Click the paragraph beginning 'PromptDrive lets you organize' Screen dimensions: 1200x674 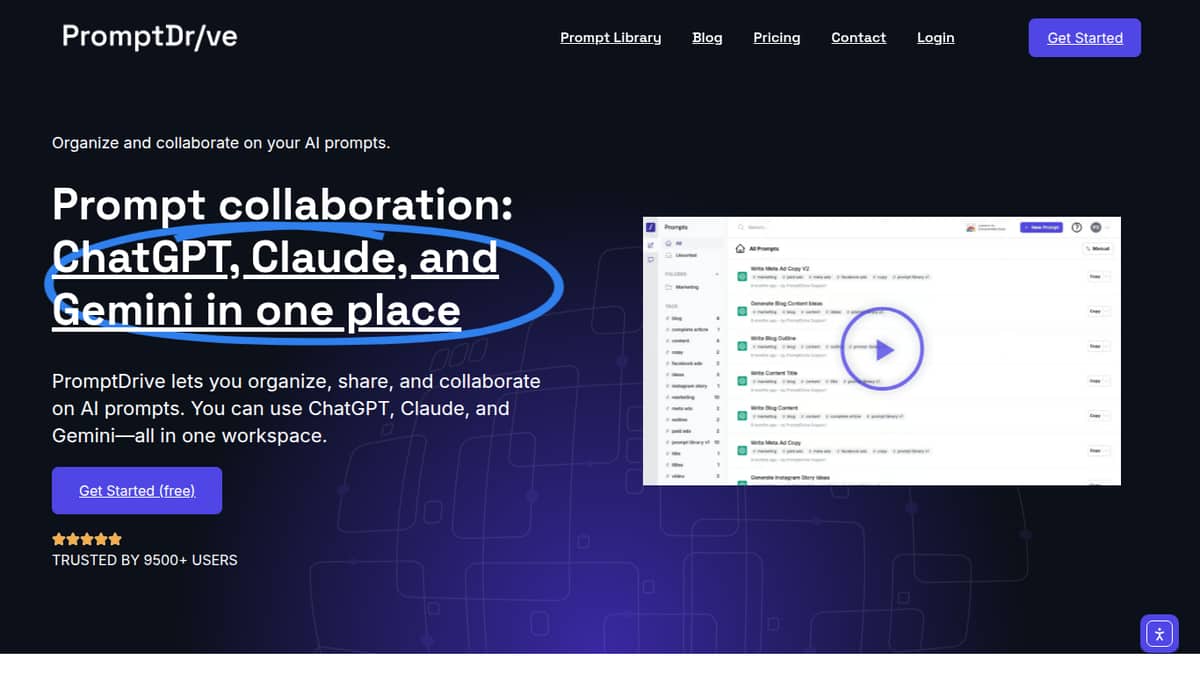click(x=296, y=409)
